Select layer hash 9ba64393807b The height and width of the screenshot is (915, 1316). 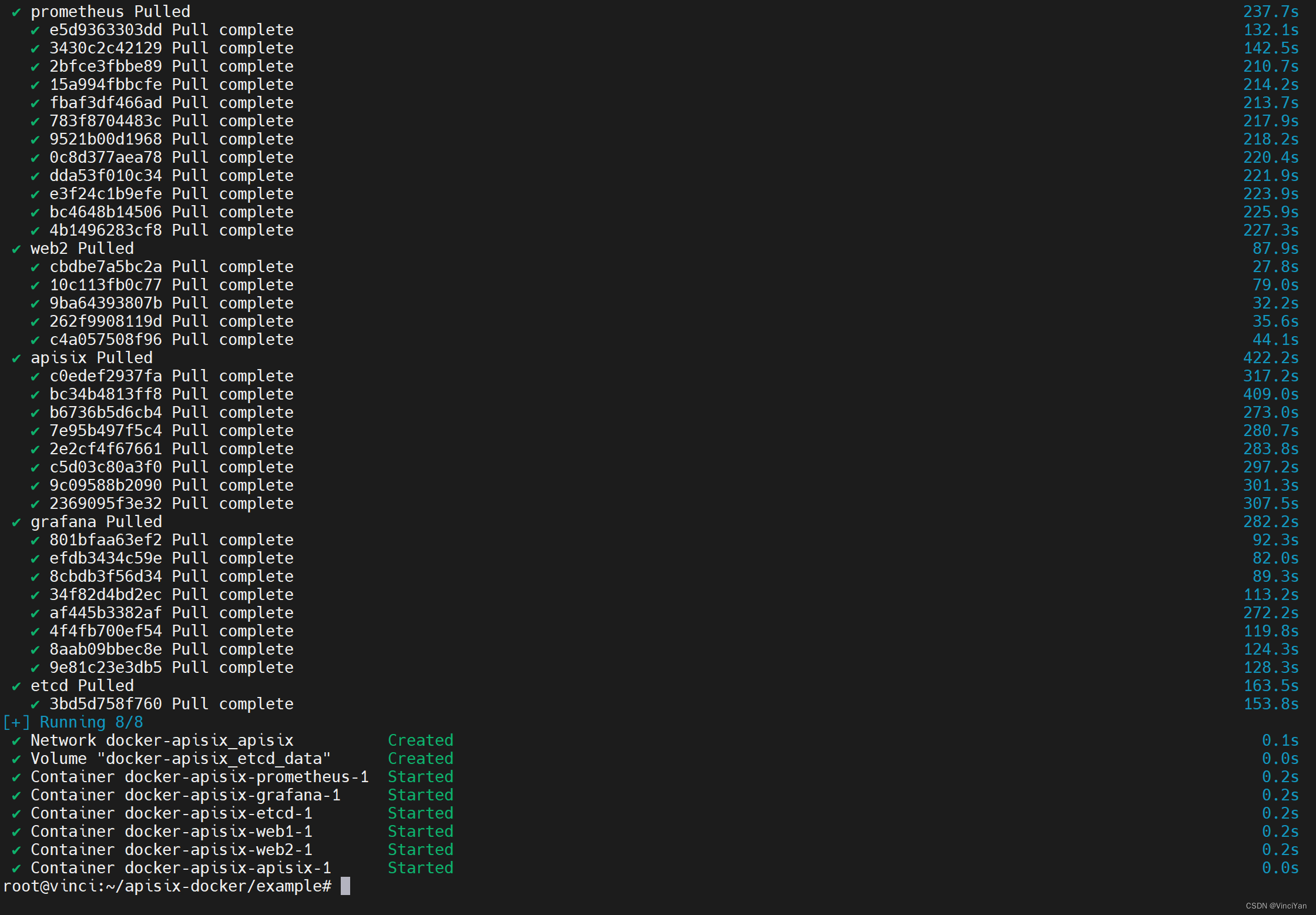(106, 303)
